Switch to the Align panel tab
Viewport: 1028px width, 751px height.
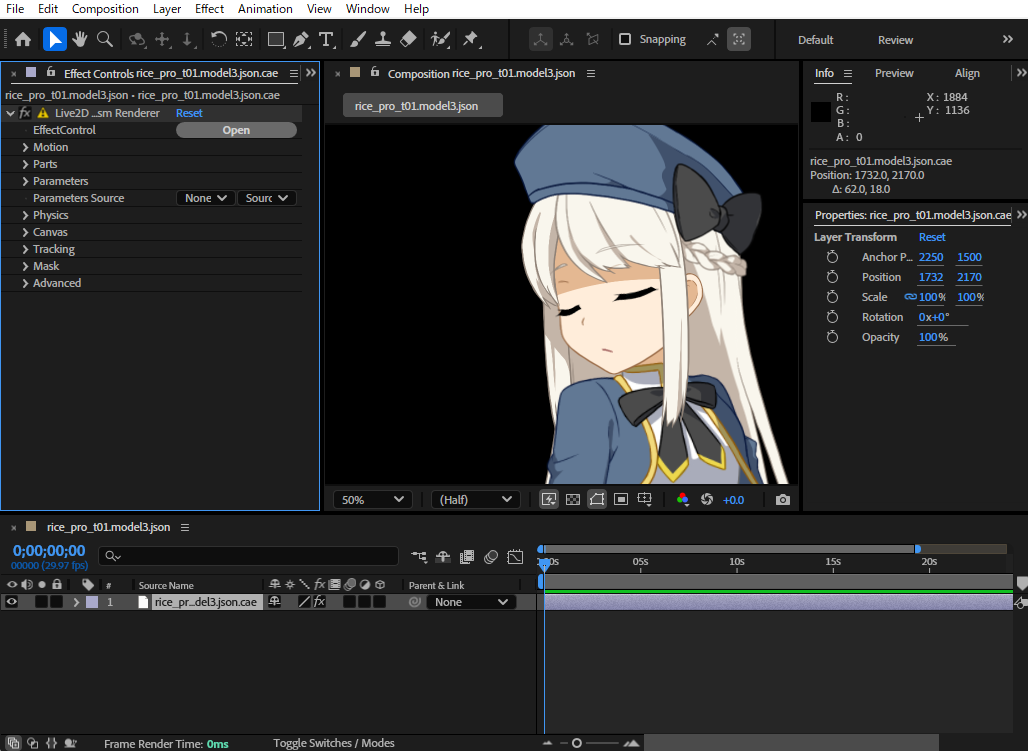pos(967,73)
